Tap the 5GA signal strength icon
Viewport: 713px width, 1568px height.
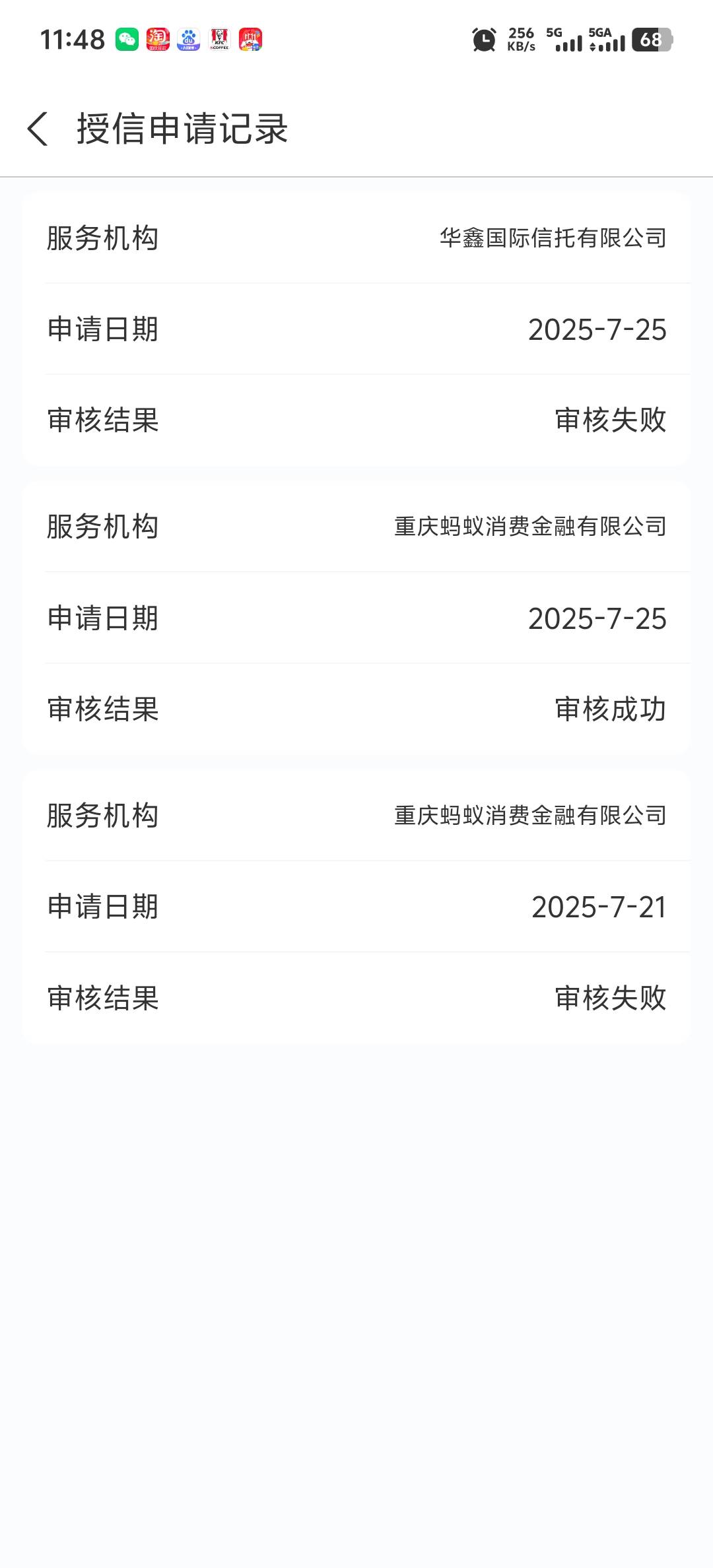607,40
